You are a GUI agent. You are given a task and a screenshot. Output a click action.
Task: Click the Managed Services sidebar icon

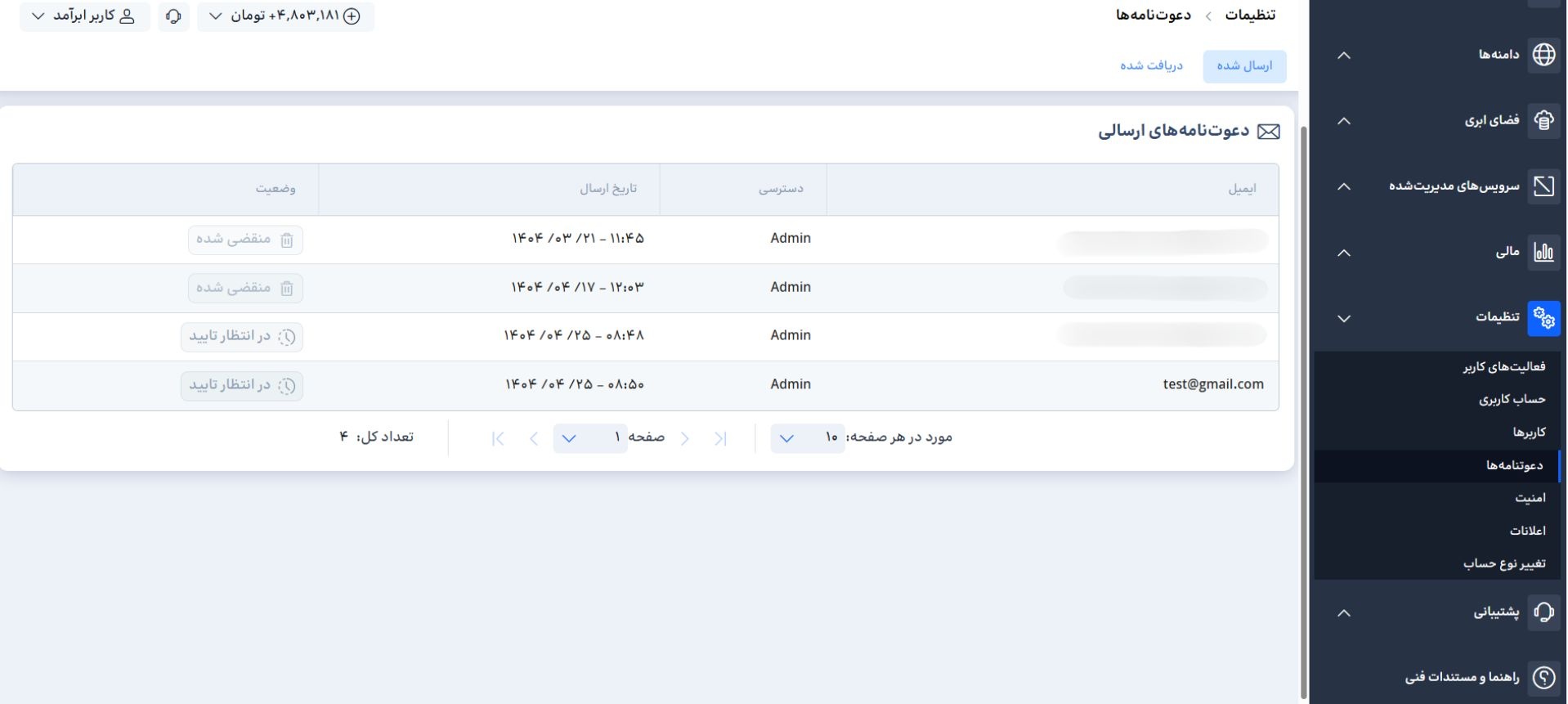[1543, 186]
